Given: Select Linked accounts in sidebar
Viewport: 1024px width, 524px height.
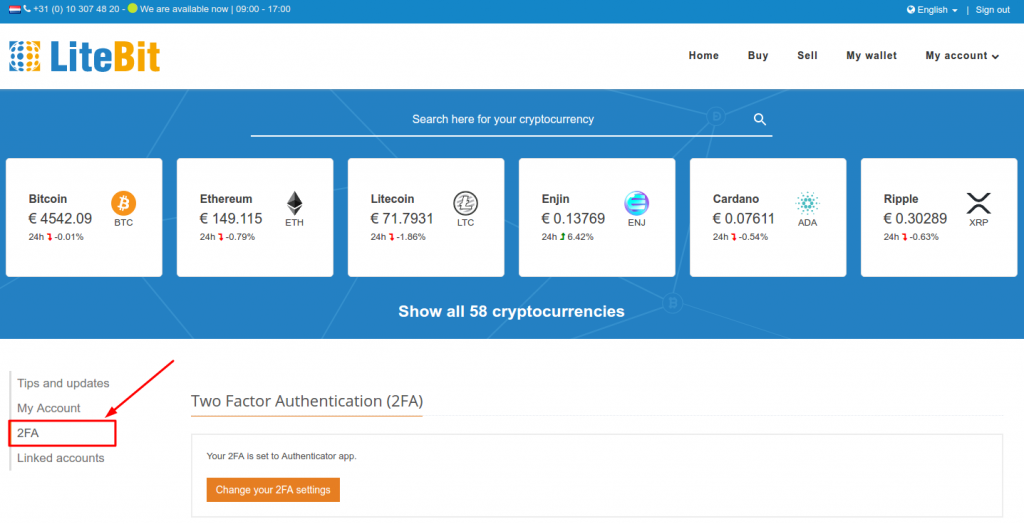Looking at the screenshot, I should (61, 458).
